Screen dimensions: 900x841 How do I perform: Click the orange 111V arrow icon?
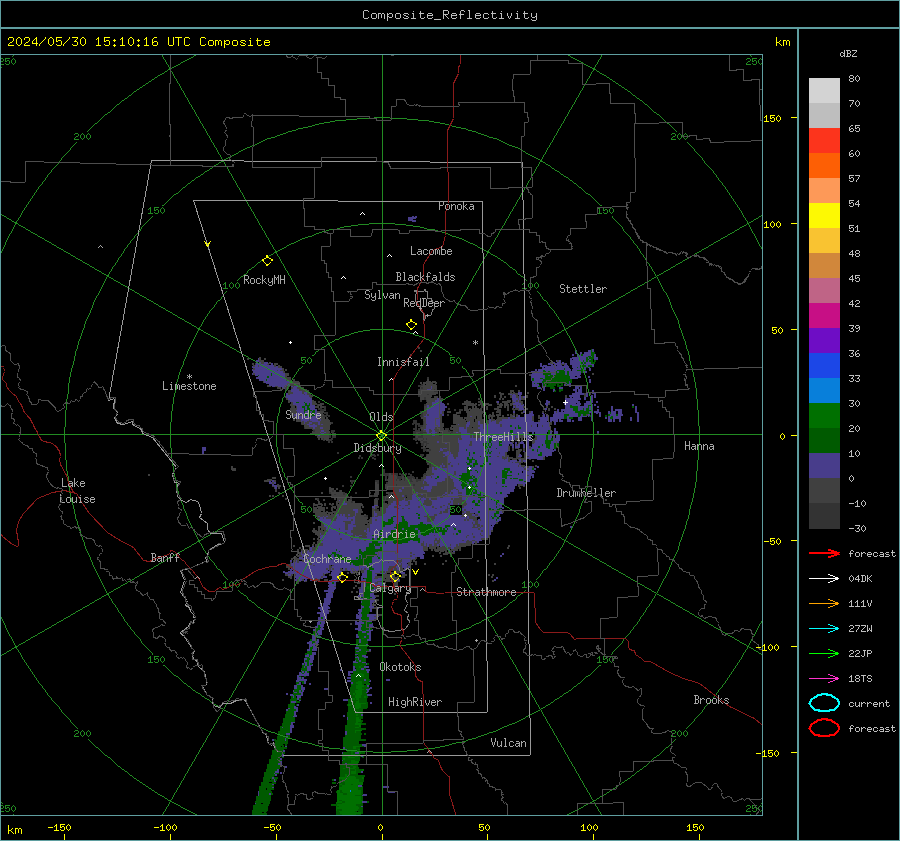point(824,603)
